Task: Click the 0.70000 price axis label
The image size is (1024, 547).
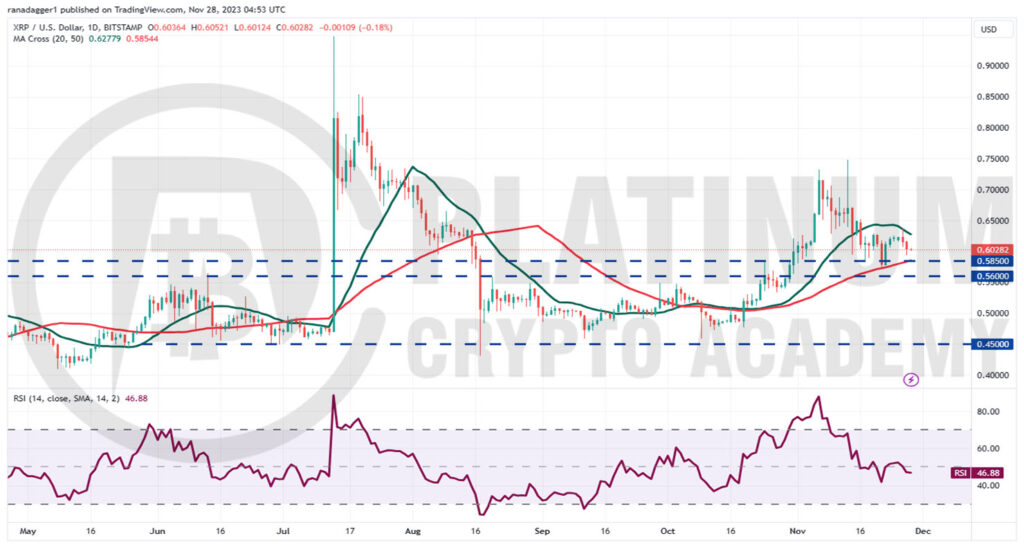Action: point(993,190)
